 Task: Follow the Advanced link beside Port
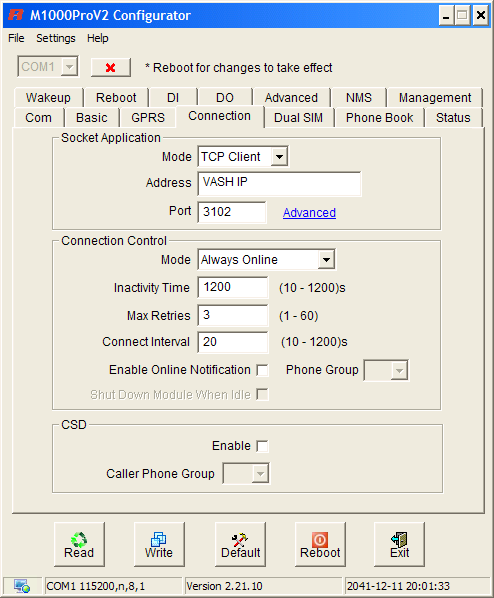click(309, 212)
